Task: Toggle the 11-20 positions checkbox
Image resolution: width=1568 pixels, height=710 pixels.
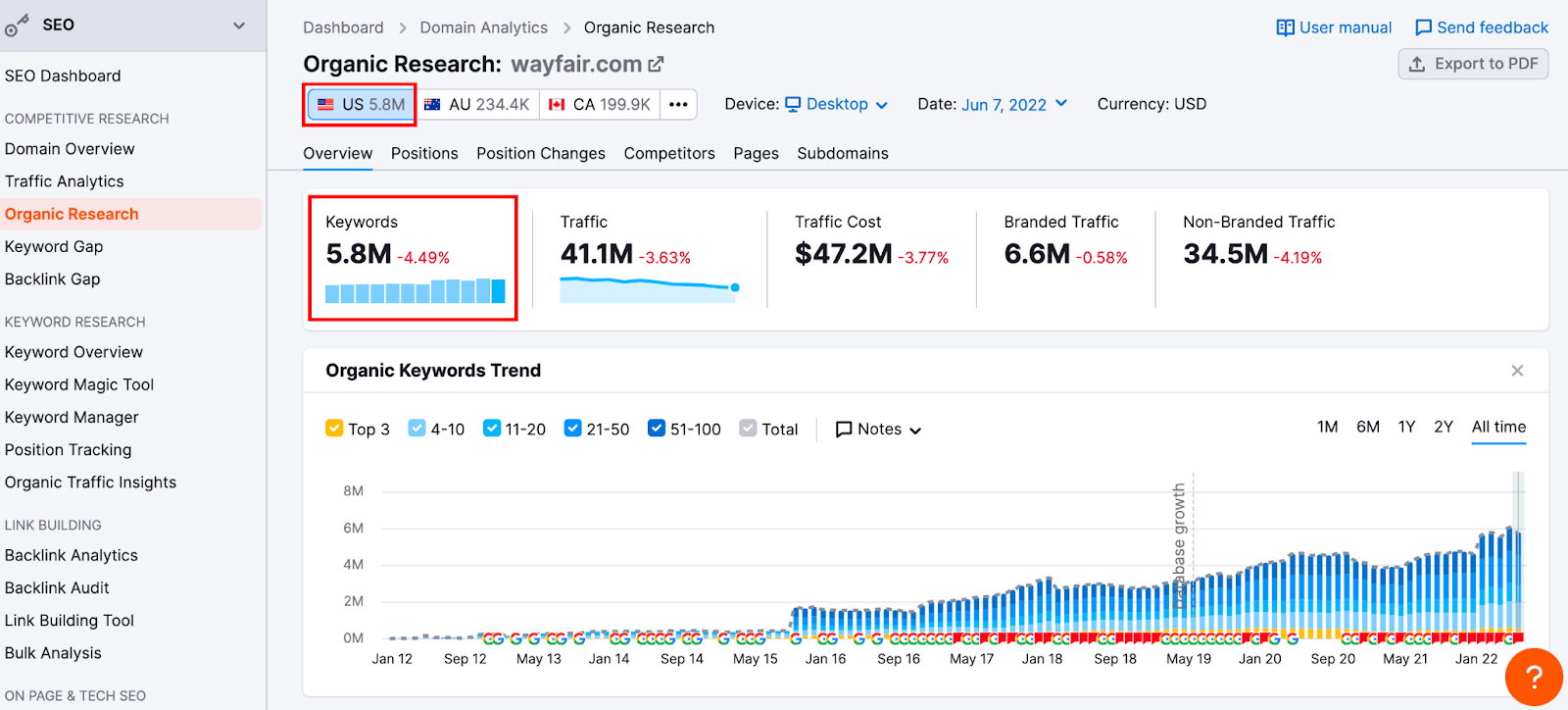Action: 492,429
